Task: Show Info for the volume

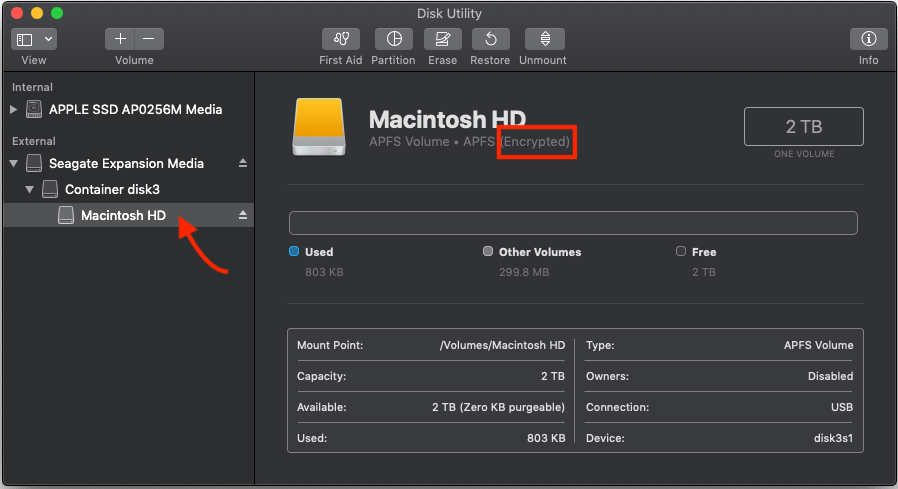Action: tap(868, 39)
